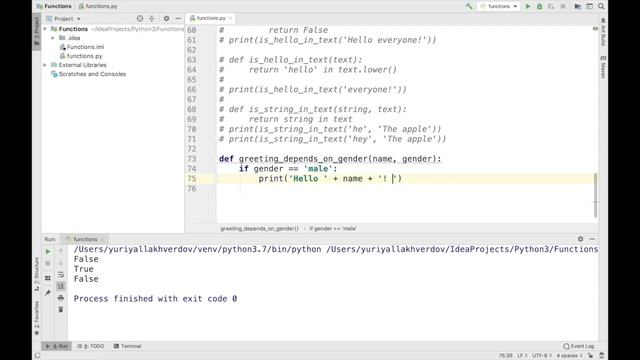Collapse all in the Project panel

[x=151, y=18]
